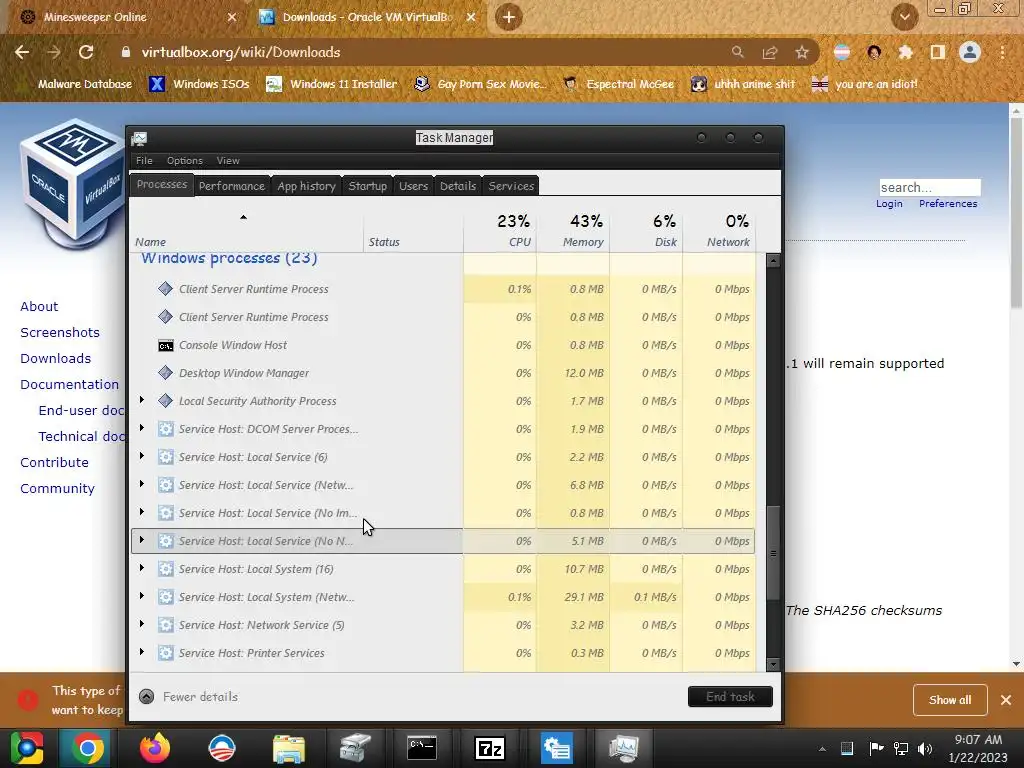Open Chrome extensions puzzle icon
Viewport: 1024px width, 768px height.
point(905,52)
